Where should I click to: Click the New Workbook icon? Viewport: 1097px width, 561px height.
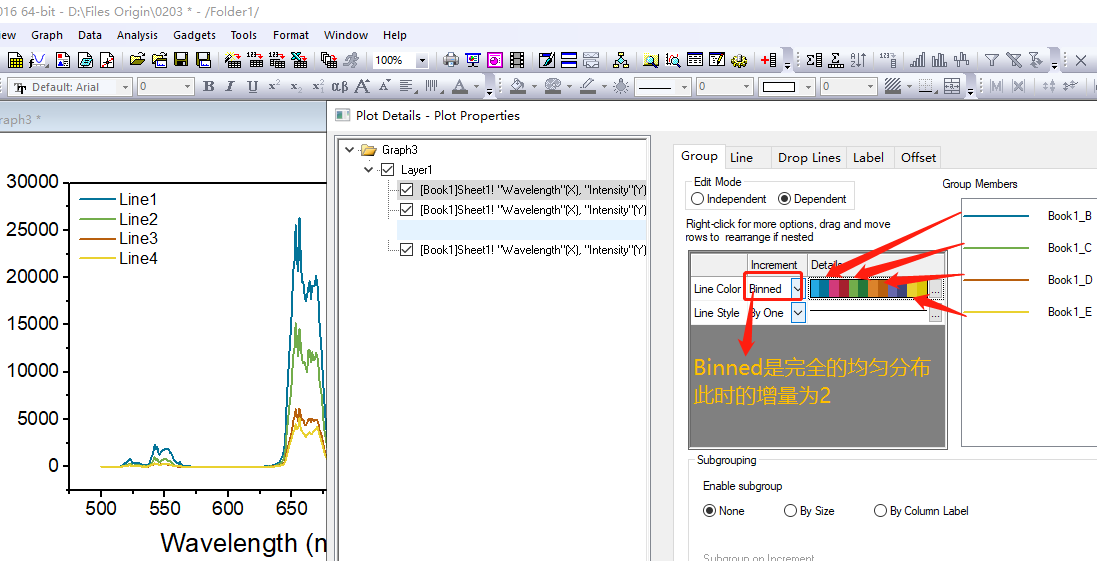15,60
